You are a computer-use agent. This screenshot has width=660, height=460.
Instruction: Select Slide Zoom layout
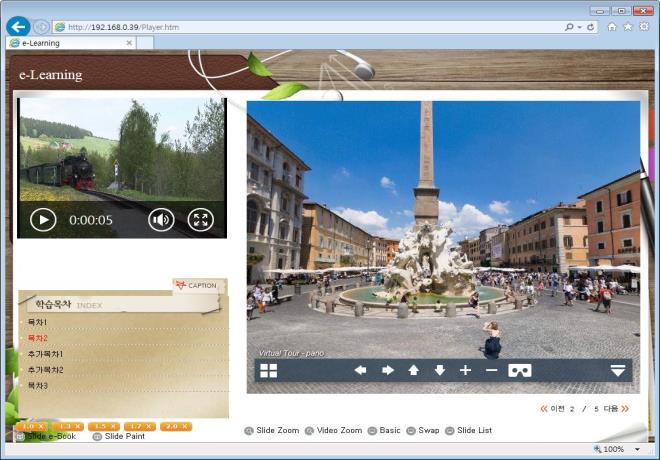[x=272, y=431]
